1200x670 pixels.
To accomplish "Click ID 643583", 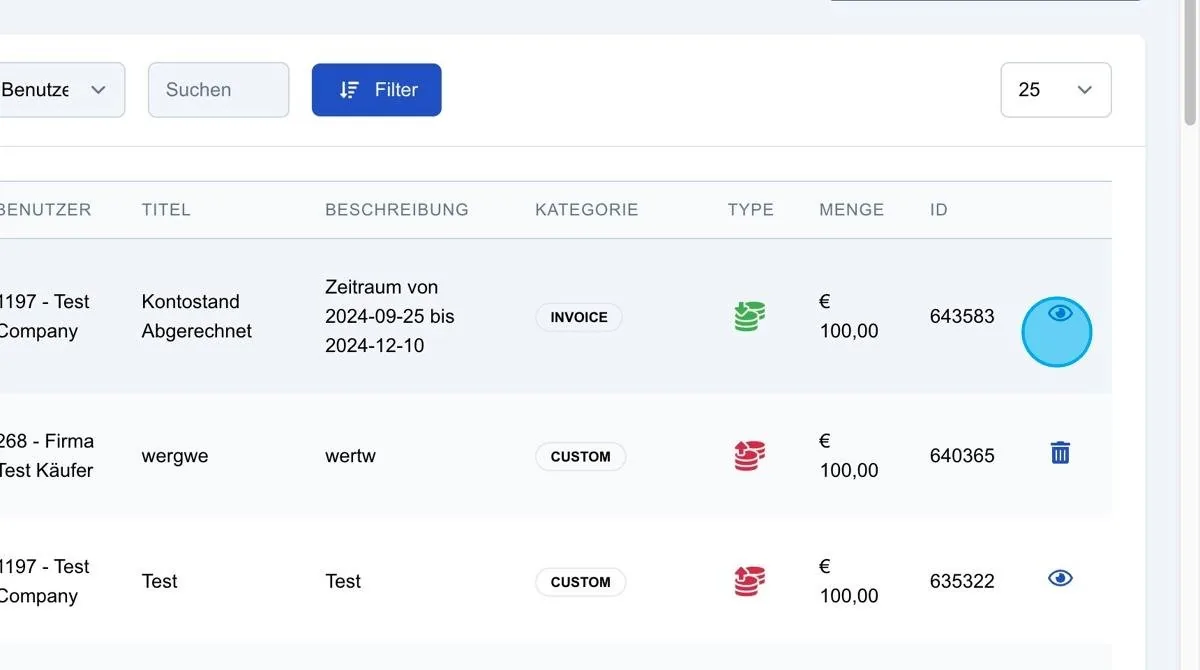I will point(962,317).
